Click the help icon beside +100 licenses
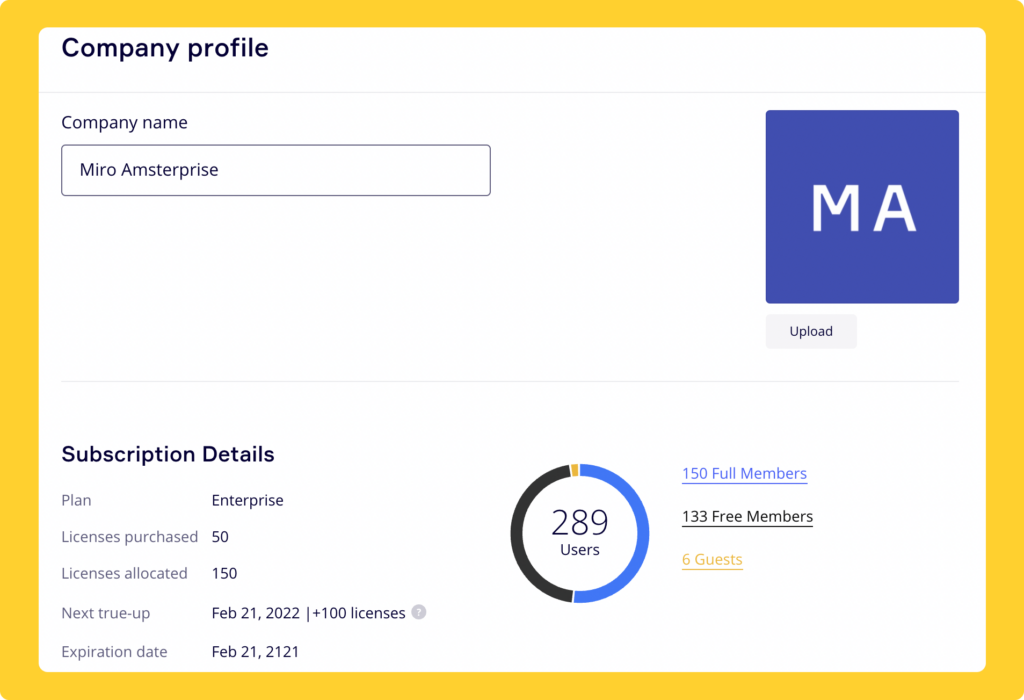This screenshot has height=700, width=1024. [x=419, y=612]
